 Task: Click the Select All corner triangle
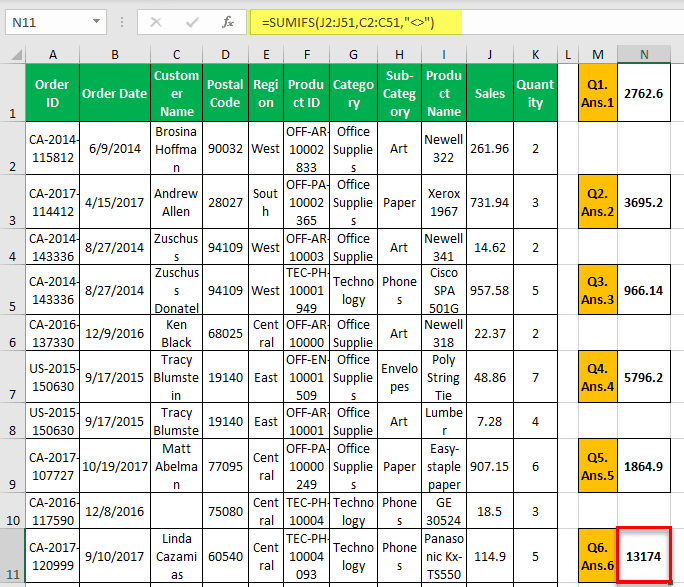click(17, 55)
